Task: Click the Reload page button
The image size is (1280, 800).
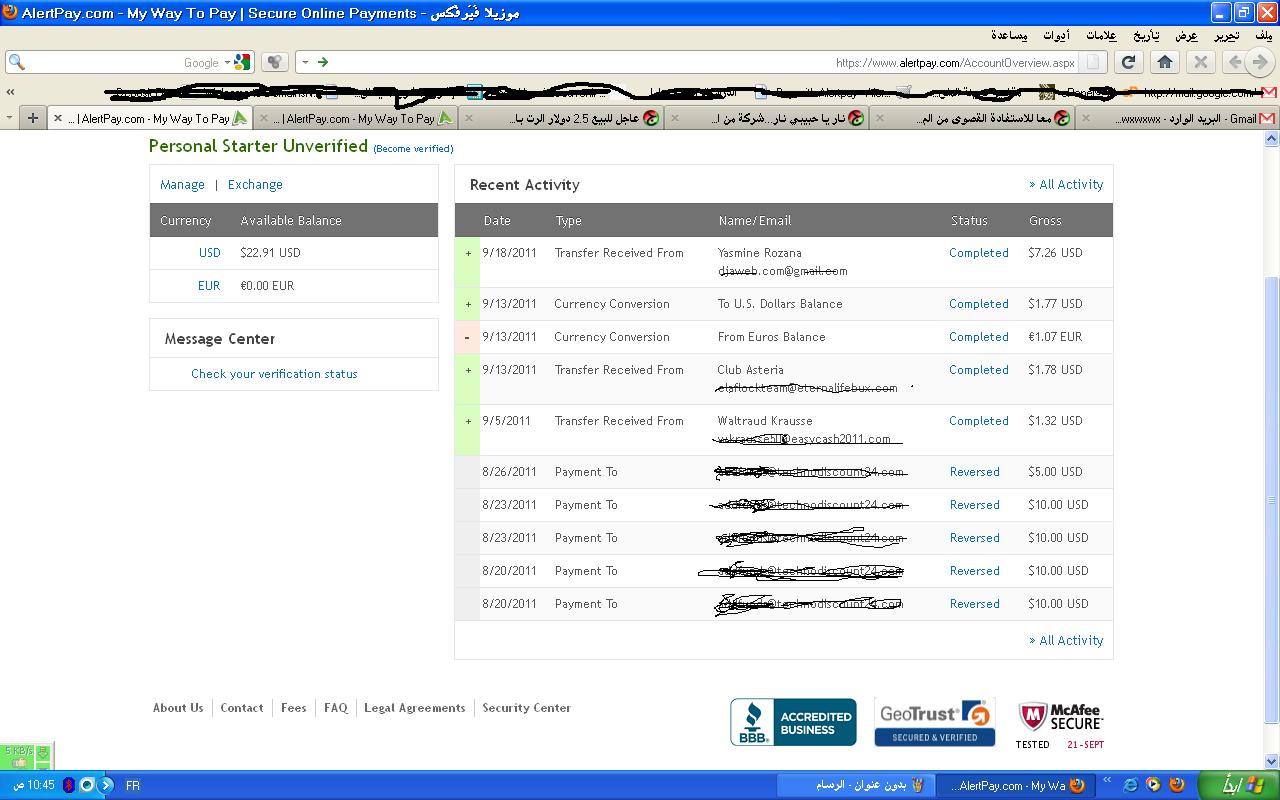Action: point(1129,62)
